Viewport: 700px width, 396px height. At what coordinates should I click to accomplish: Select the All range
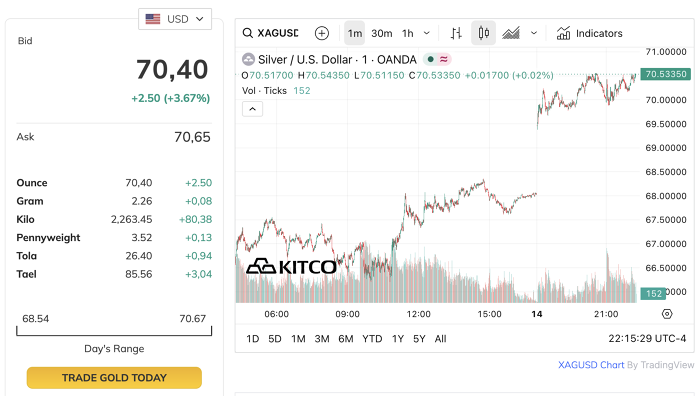pyautogui.click(x=440, y=339)
